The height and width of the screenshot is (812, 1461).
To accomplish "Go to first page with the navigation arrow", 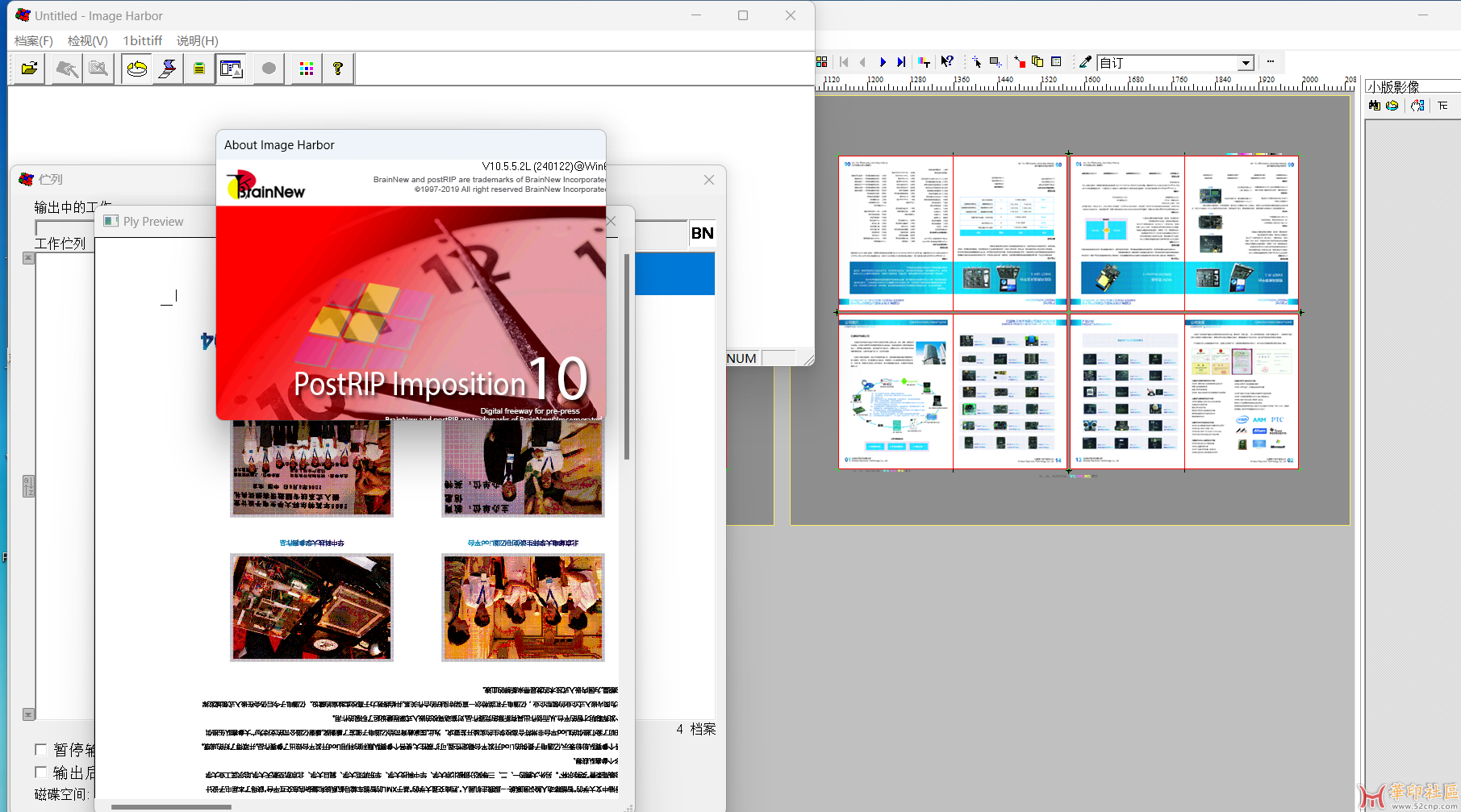I will point(845,62).
